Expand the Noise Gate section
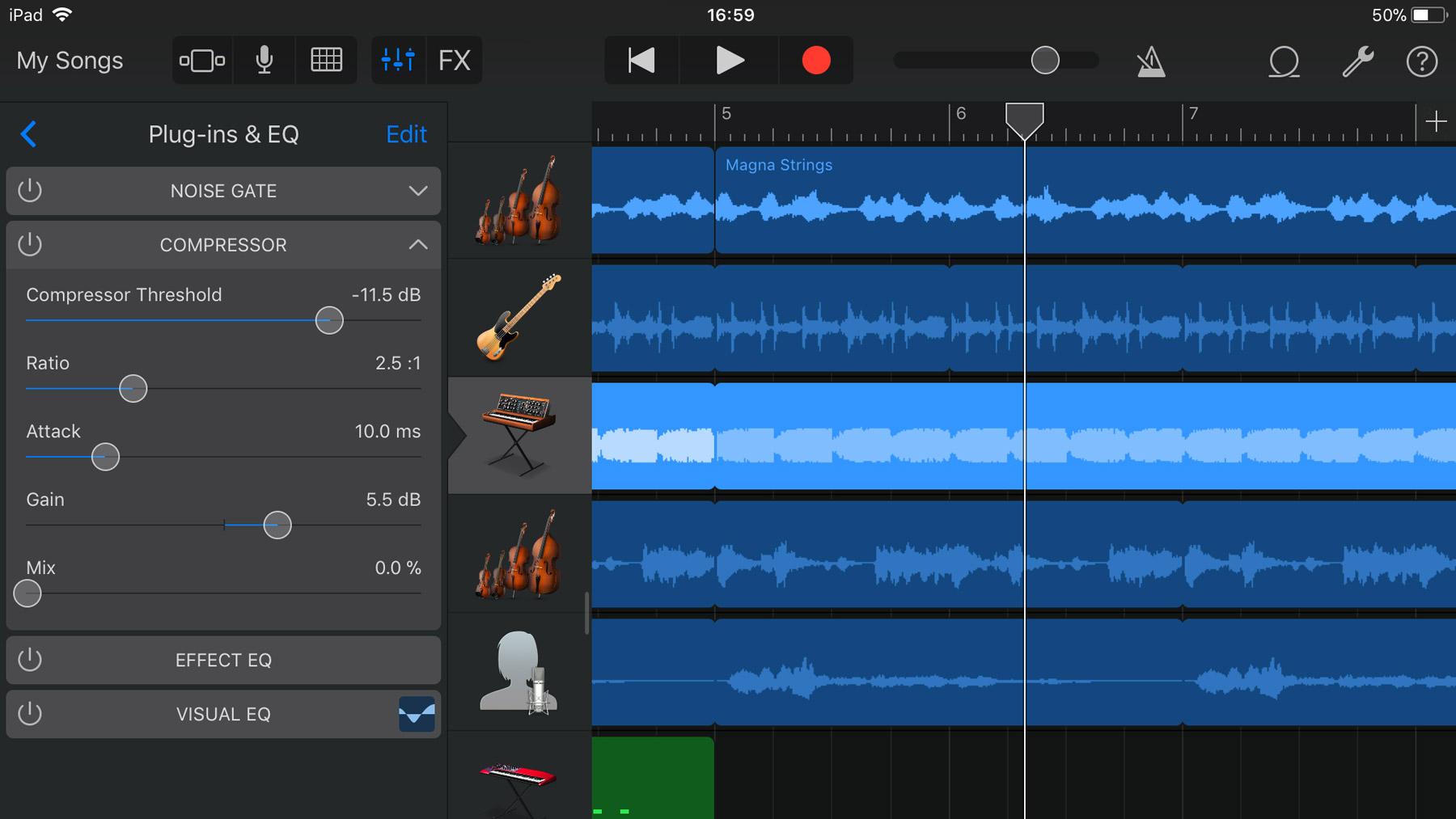This screenshot has height=819, width=1456. click(417, 191)
